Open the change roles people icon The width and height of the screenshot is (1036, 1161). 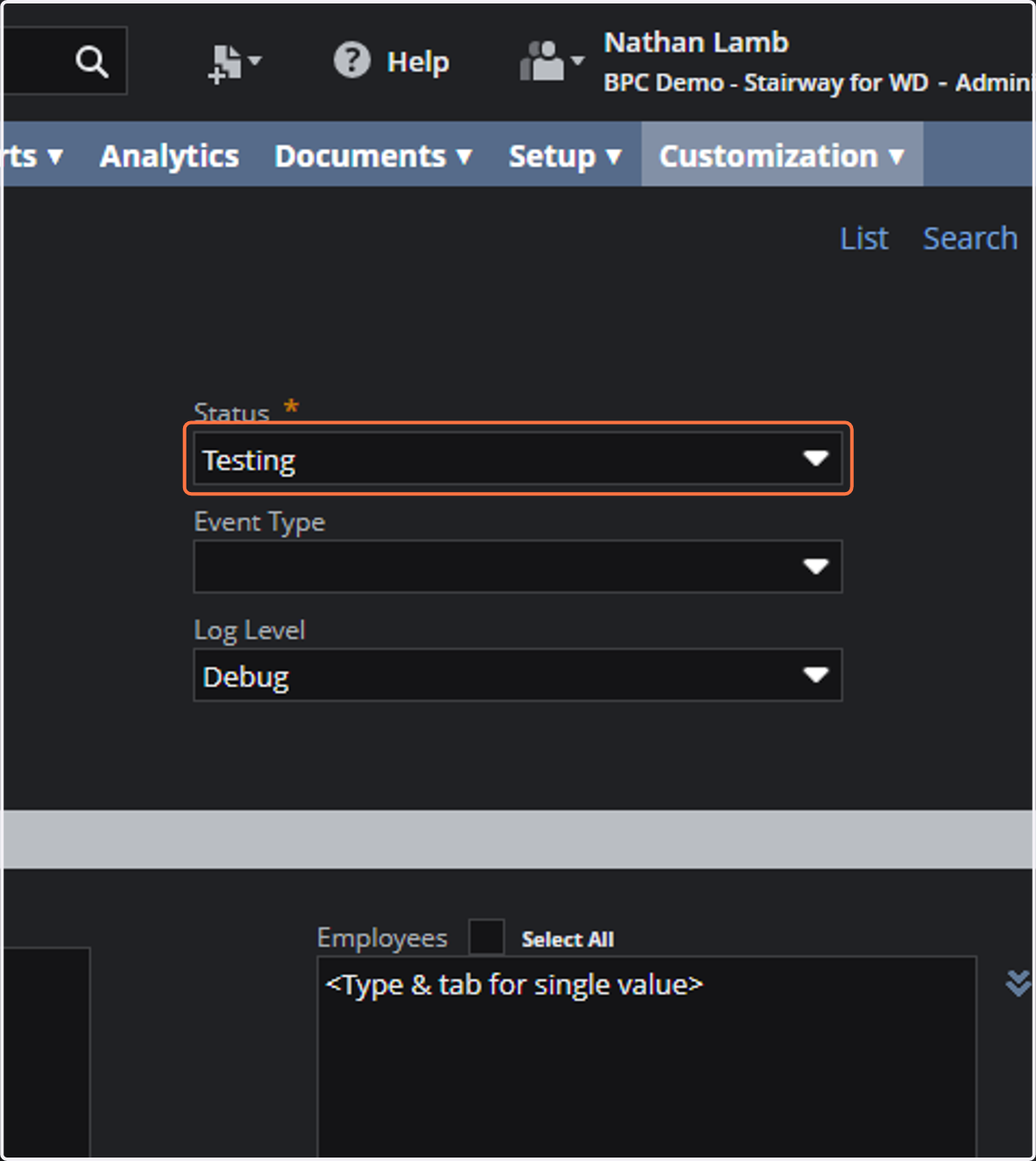(552, 62)
